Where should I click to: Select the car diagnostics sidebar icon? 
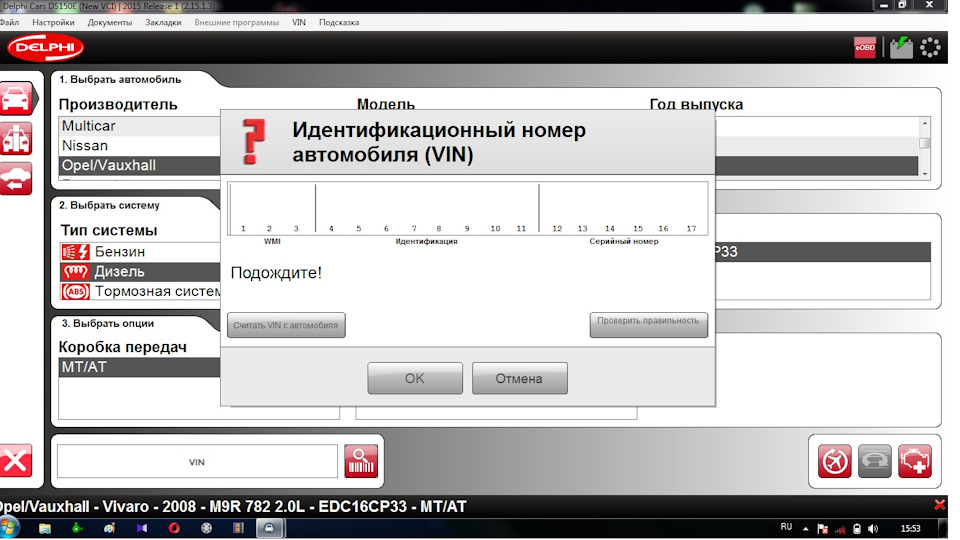tap(17, 98)
